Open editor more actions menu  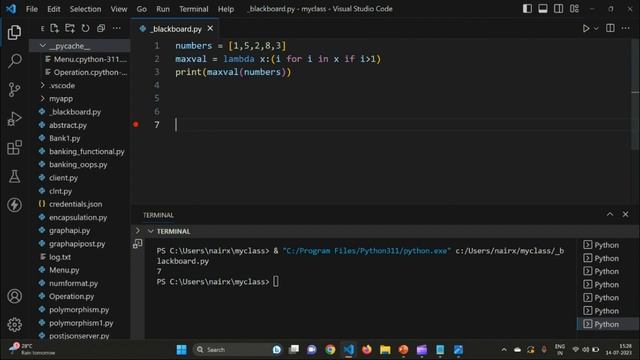(626, 28)
